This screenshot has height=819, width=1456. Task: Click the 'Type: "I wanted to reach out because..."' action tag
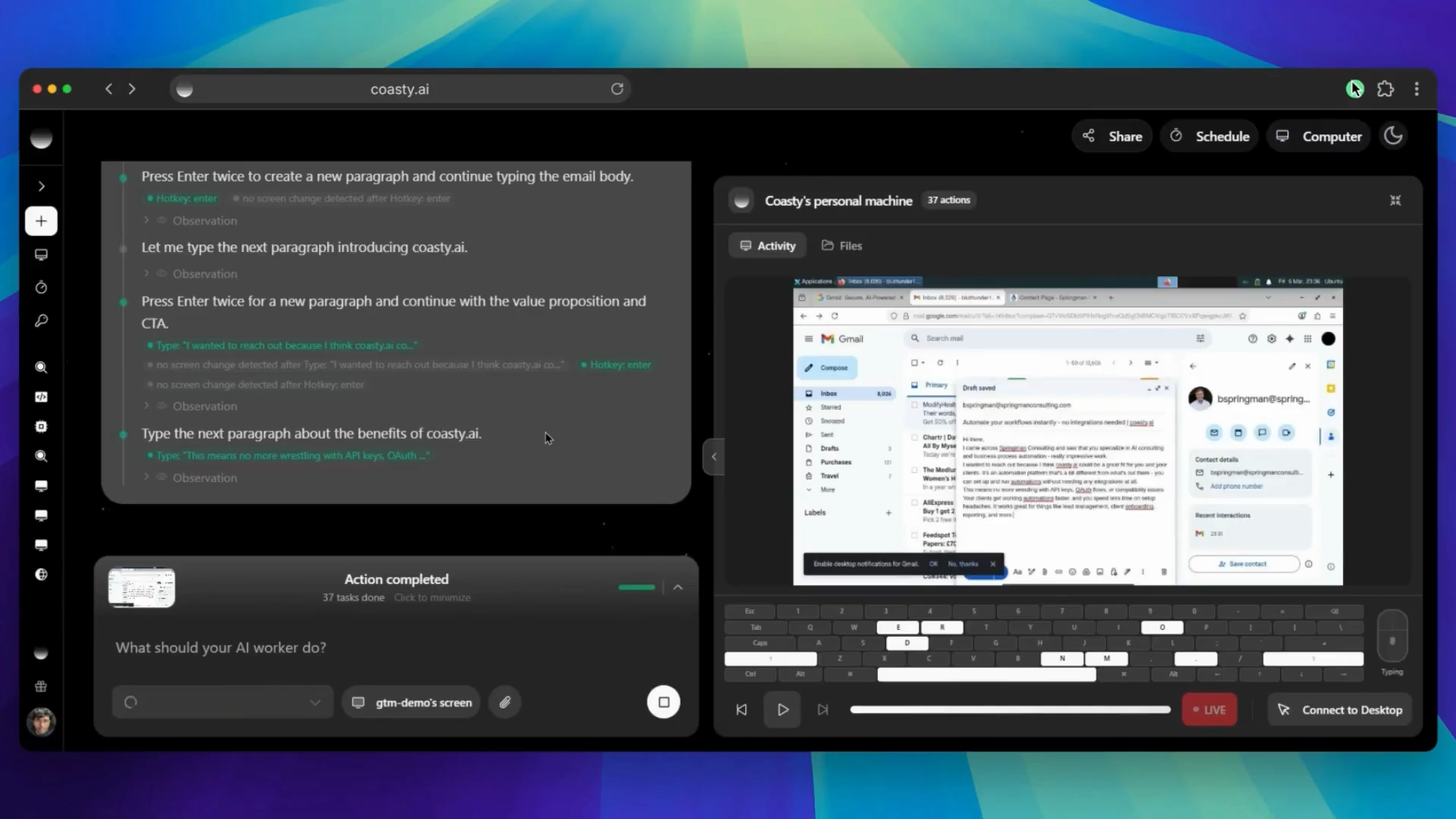pyautogui.click(x=282, y=345)
